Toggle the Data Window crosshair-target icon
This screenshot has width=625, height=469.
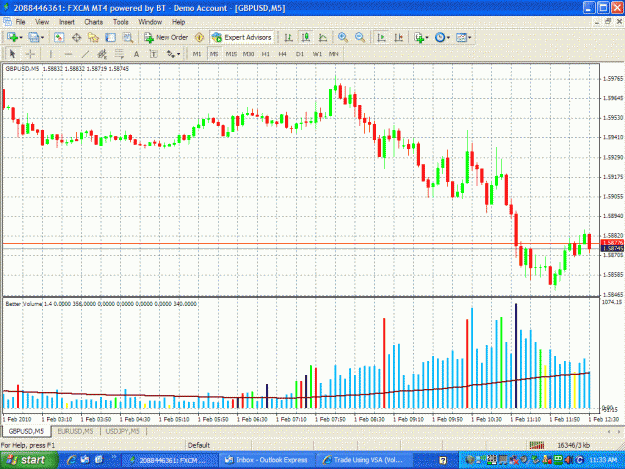click(x=77, y=37)
